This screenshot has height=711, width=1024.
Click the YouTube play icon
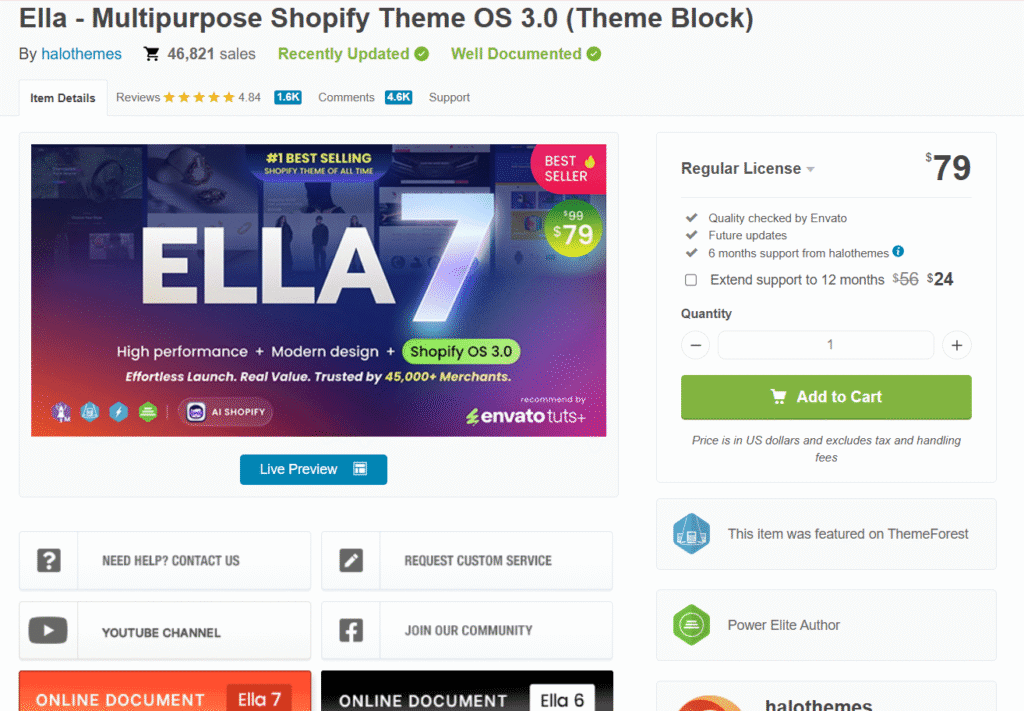pyautogui.click(x=48, y=630)
